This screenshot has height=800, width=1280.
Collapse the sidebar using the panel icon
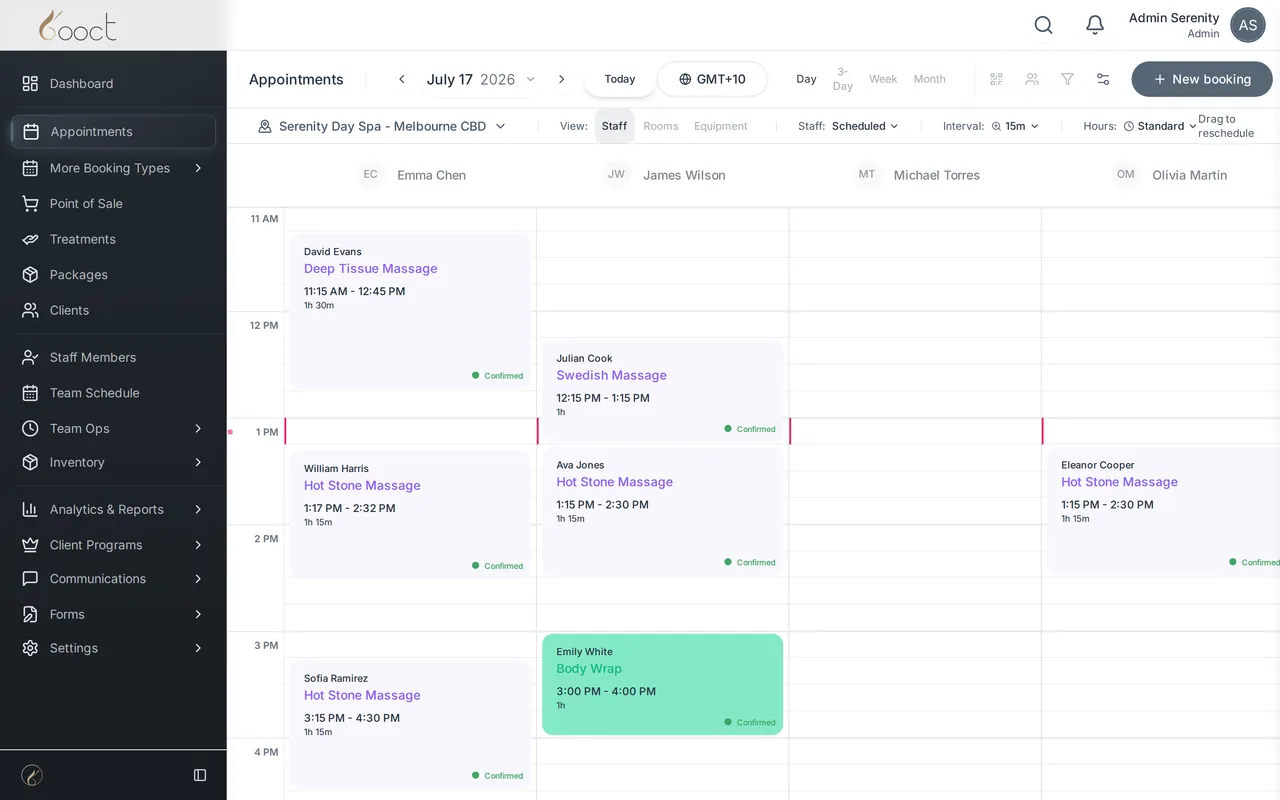(200, 775)
